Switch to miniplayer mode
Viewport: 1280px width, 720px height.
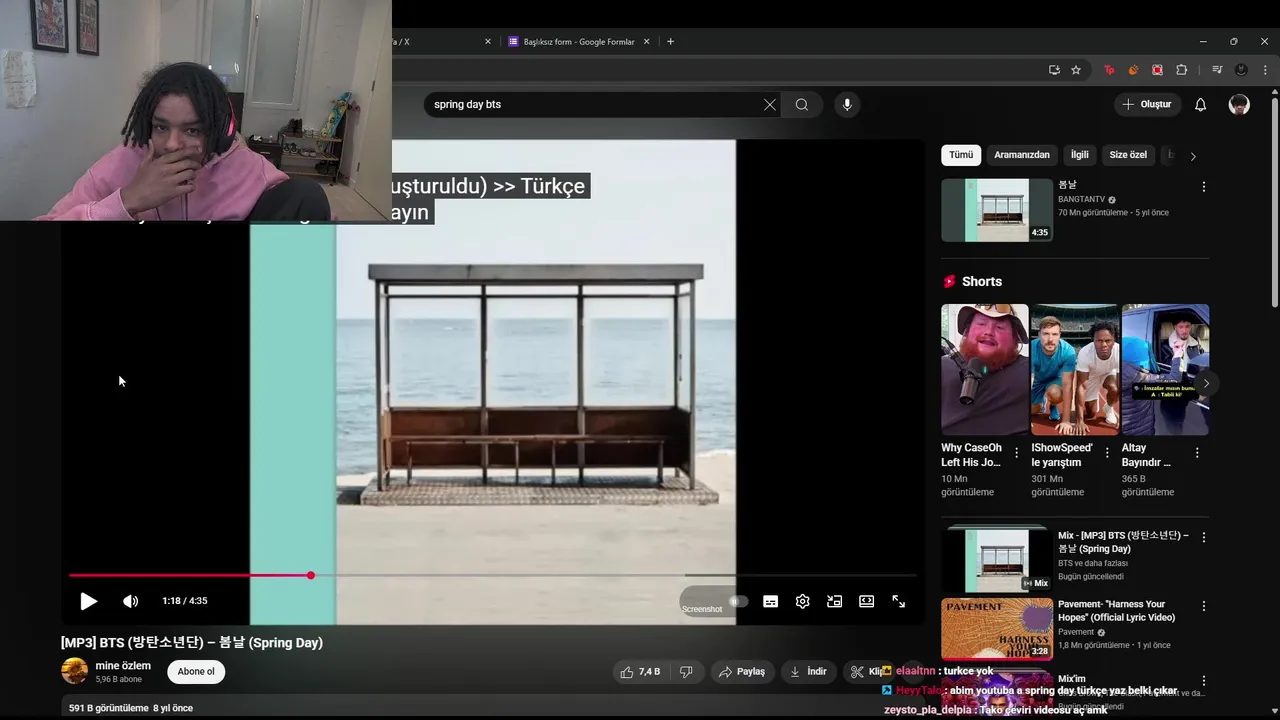(x=834, y=601)
